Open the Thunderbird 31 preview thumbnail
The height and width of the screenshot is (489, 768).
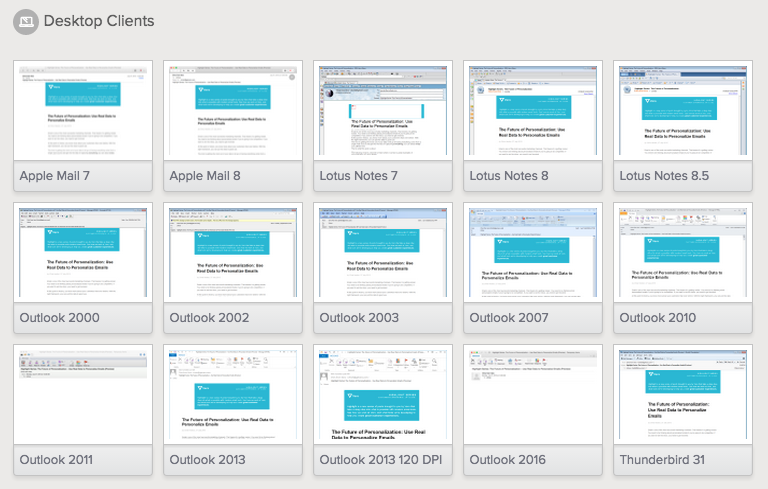point(683,395)
